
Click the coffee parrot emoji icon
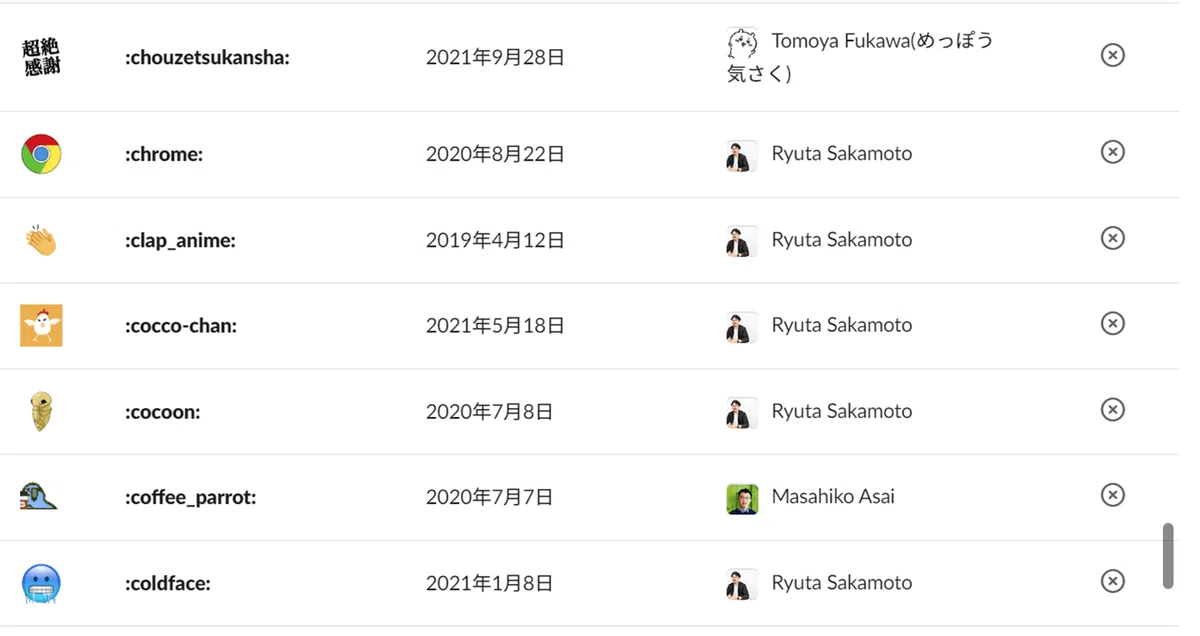tap(39, 497)
